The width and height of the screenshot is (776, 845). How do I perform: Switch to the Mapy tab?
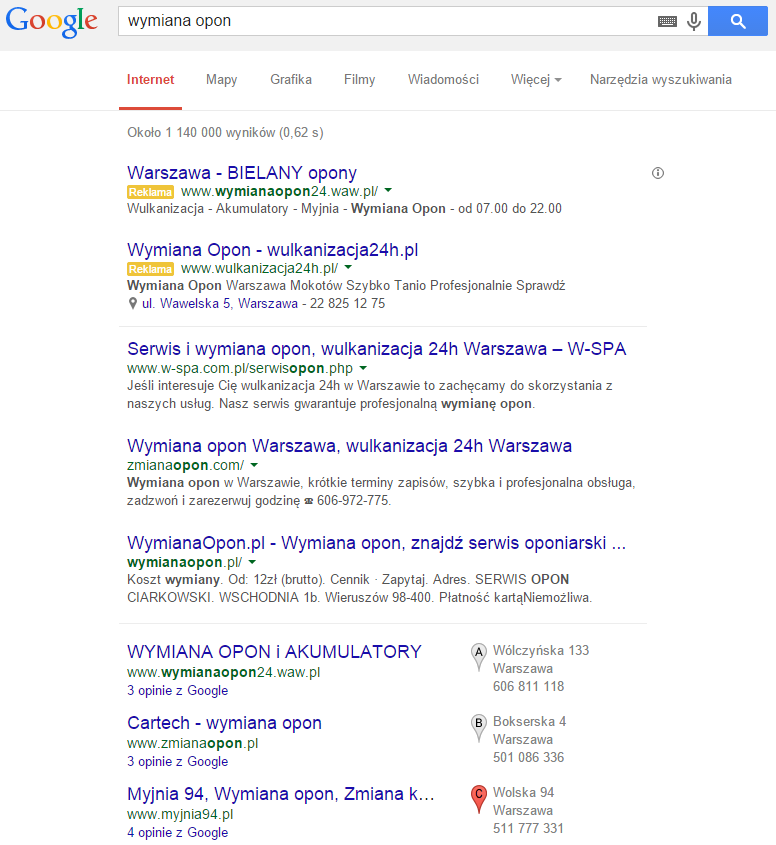[221, 80]
